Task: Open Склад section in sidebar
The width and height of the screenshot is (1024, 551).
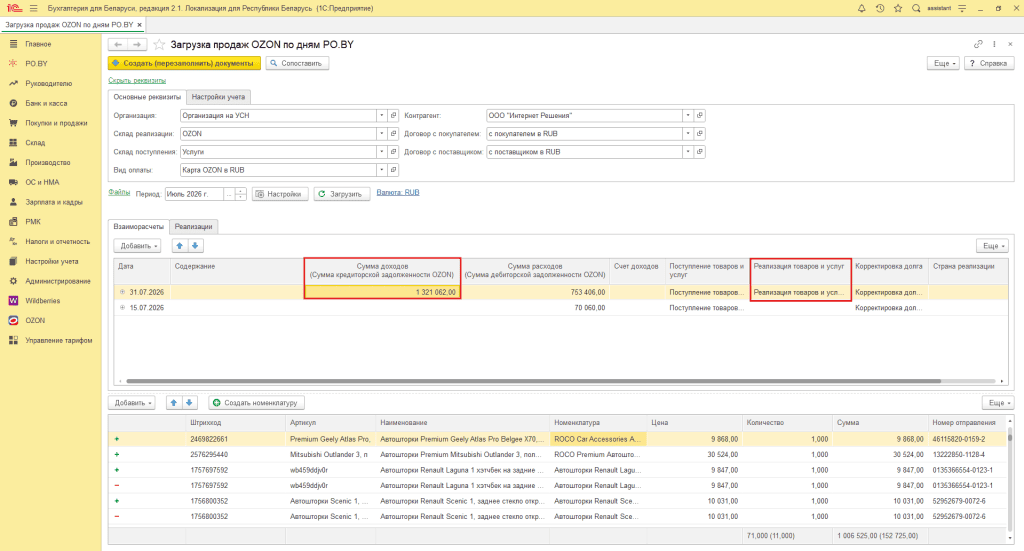Action: click(x=35, y=142)
